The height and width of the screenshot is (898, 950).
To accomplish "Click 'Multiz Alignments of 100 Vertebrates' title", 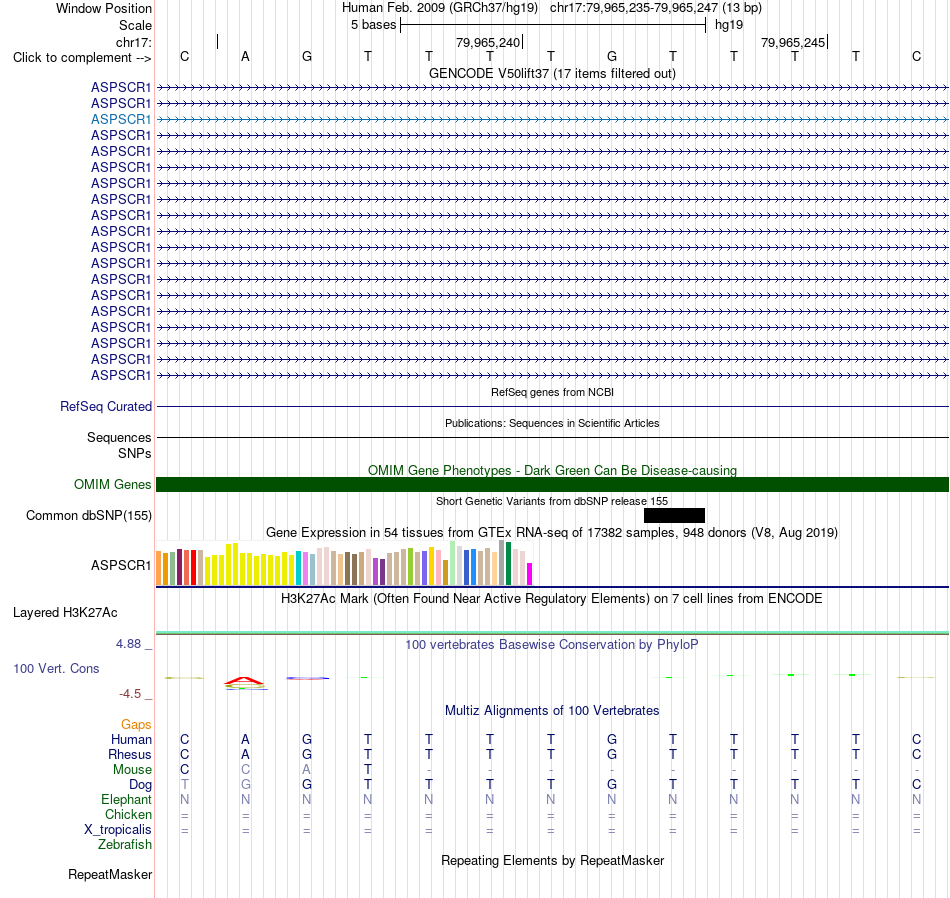I will [x=552, y=710].
